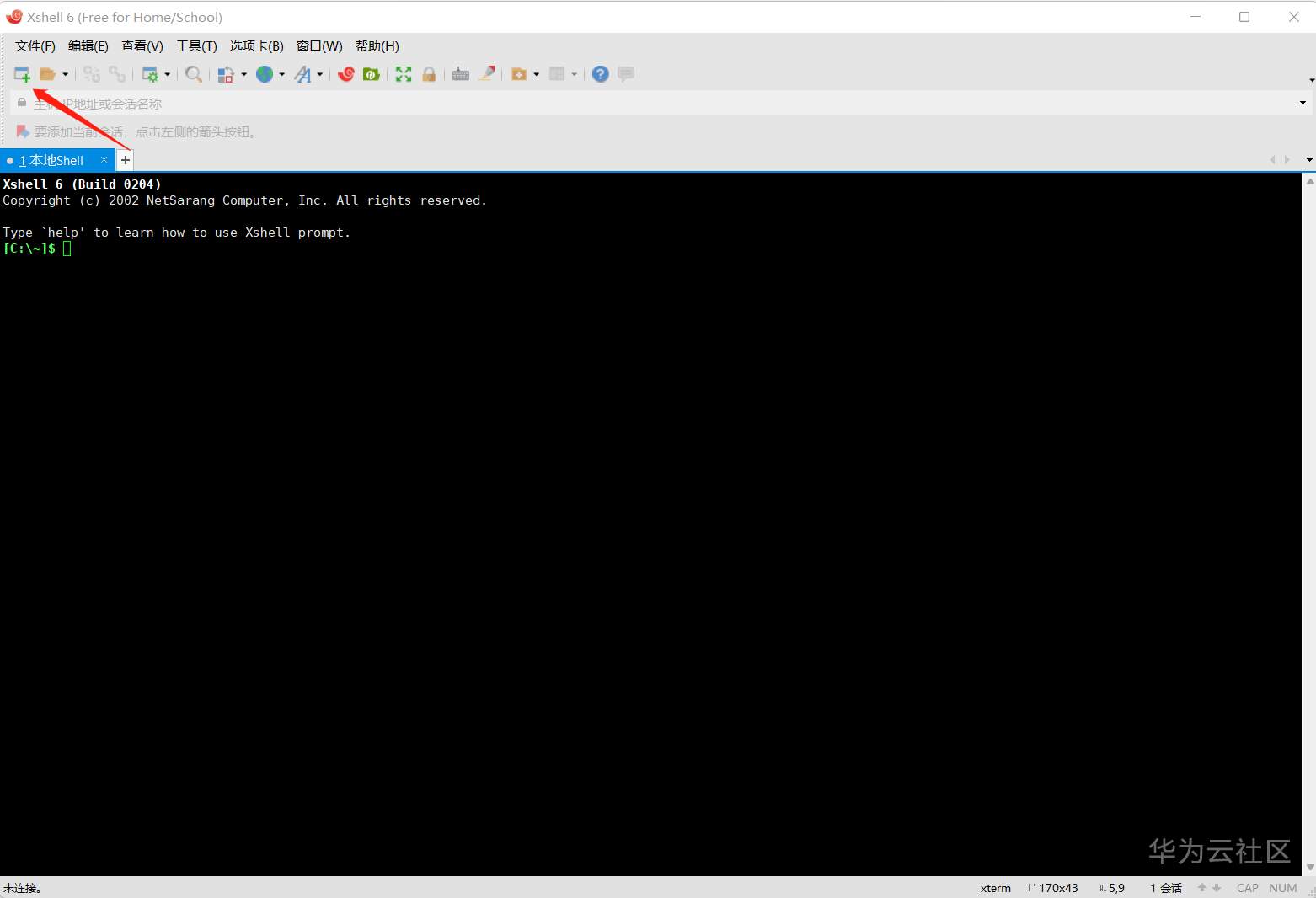Click the Xshell swirl icon in title bar
The width and height of the screenshot is (1316, 898).
[14, 17]
